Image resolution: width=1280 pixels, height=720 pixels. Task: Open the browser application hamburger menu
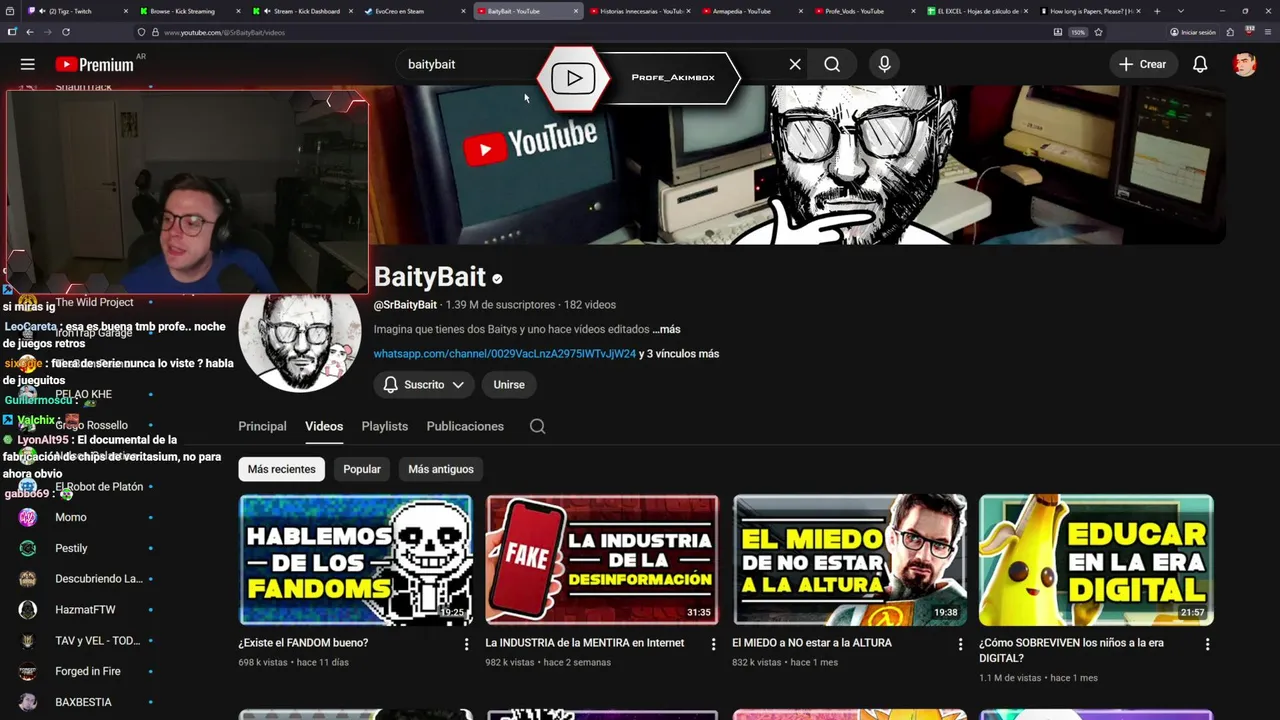[x=1267, y=32]
